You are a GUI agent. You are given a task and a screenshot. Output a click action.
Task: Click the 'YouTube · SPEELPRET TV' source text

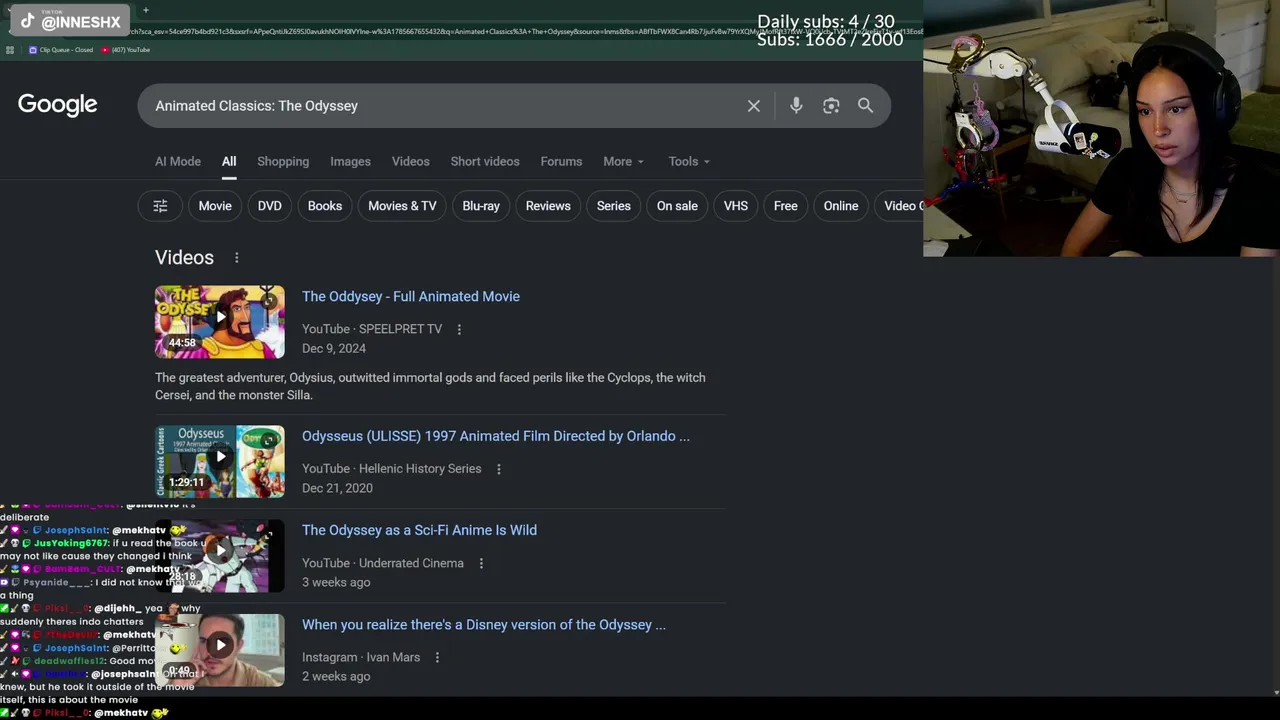(372, 329)
